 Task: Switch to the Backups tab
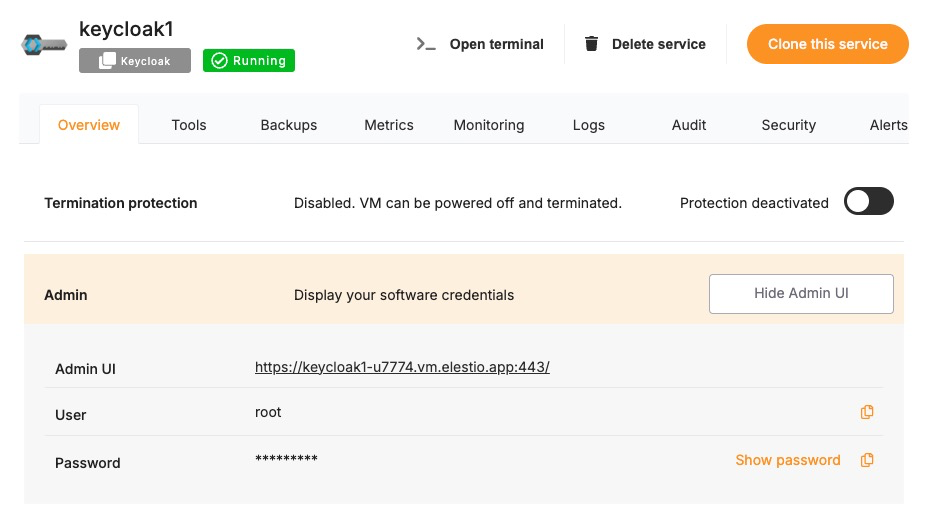click(x=289, y=125)
